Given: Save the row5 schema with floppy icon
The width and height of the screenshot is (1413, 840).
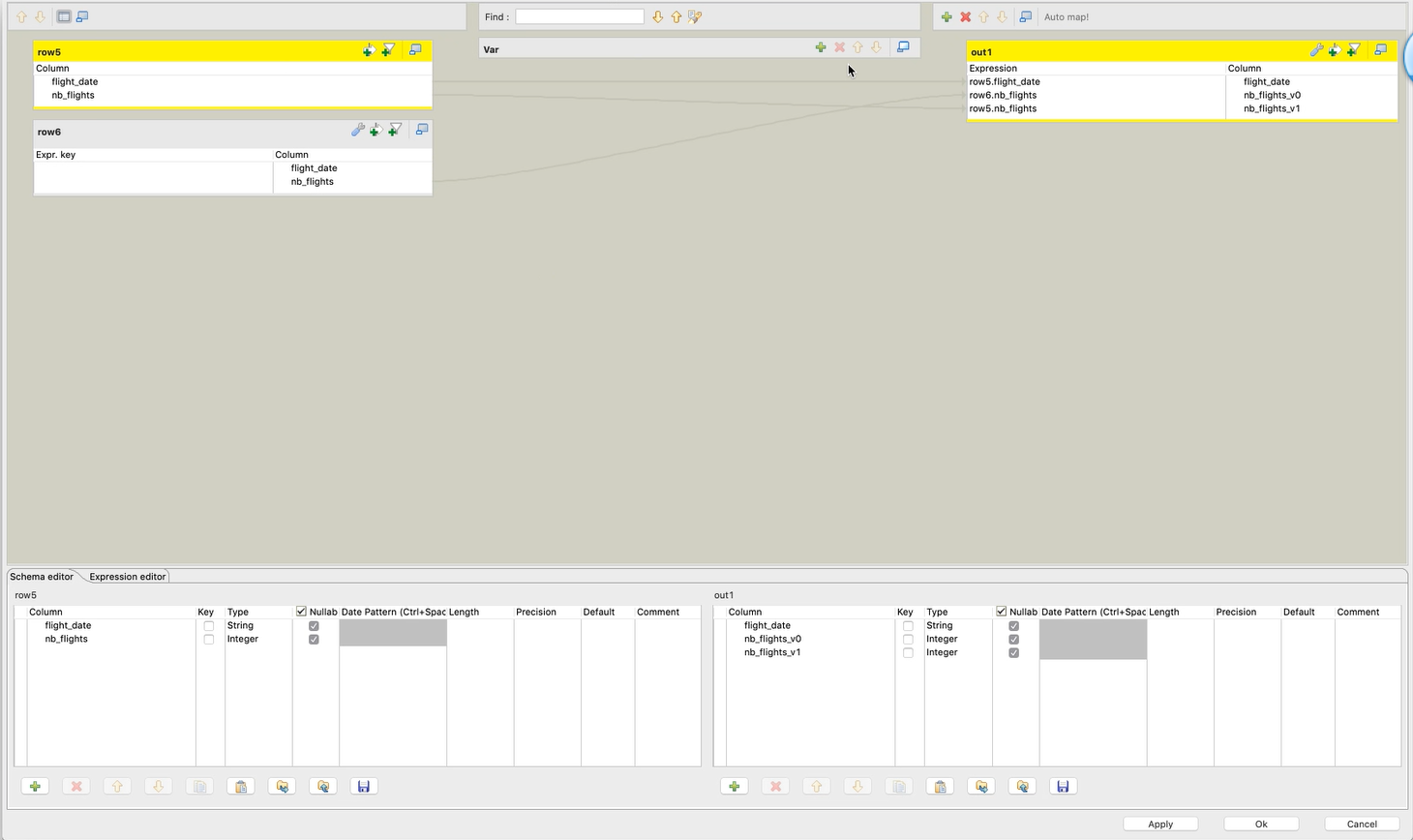Looking at the screenshot, I should (x=364, y=787).
